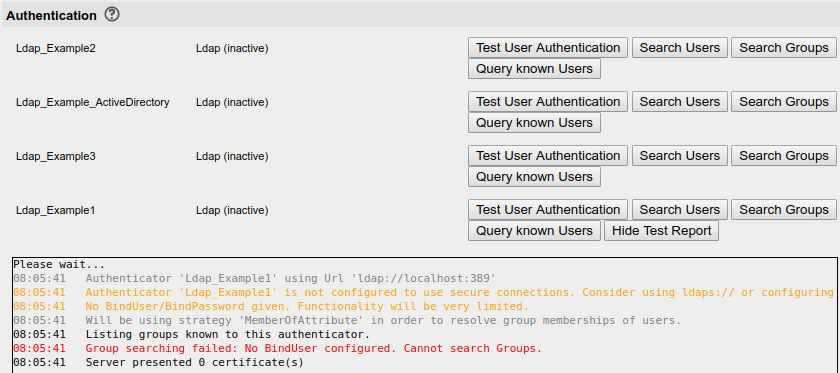The width and height of the screenshot is (840, 373).
Task: Select the Ldap_Example2 authenticator name
Action: pyautogui.click(x=56, y=49)
